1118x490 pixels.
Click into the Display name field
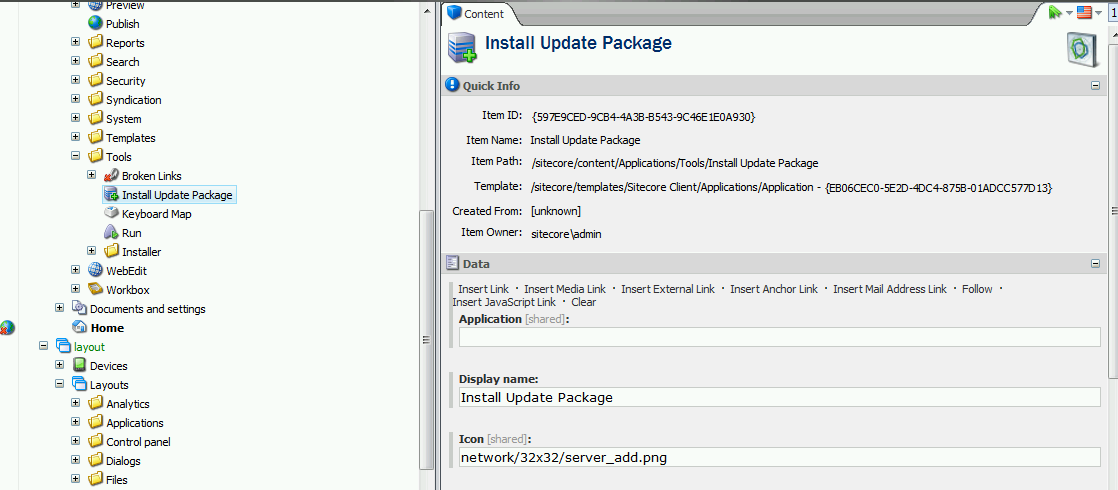pyautogui.click(x=779, y=397)
